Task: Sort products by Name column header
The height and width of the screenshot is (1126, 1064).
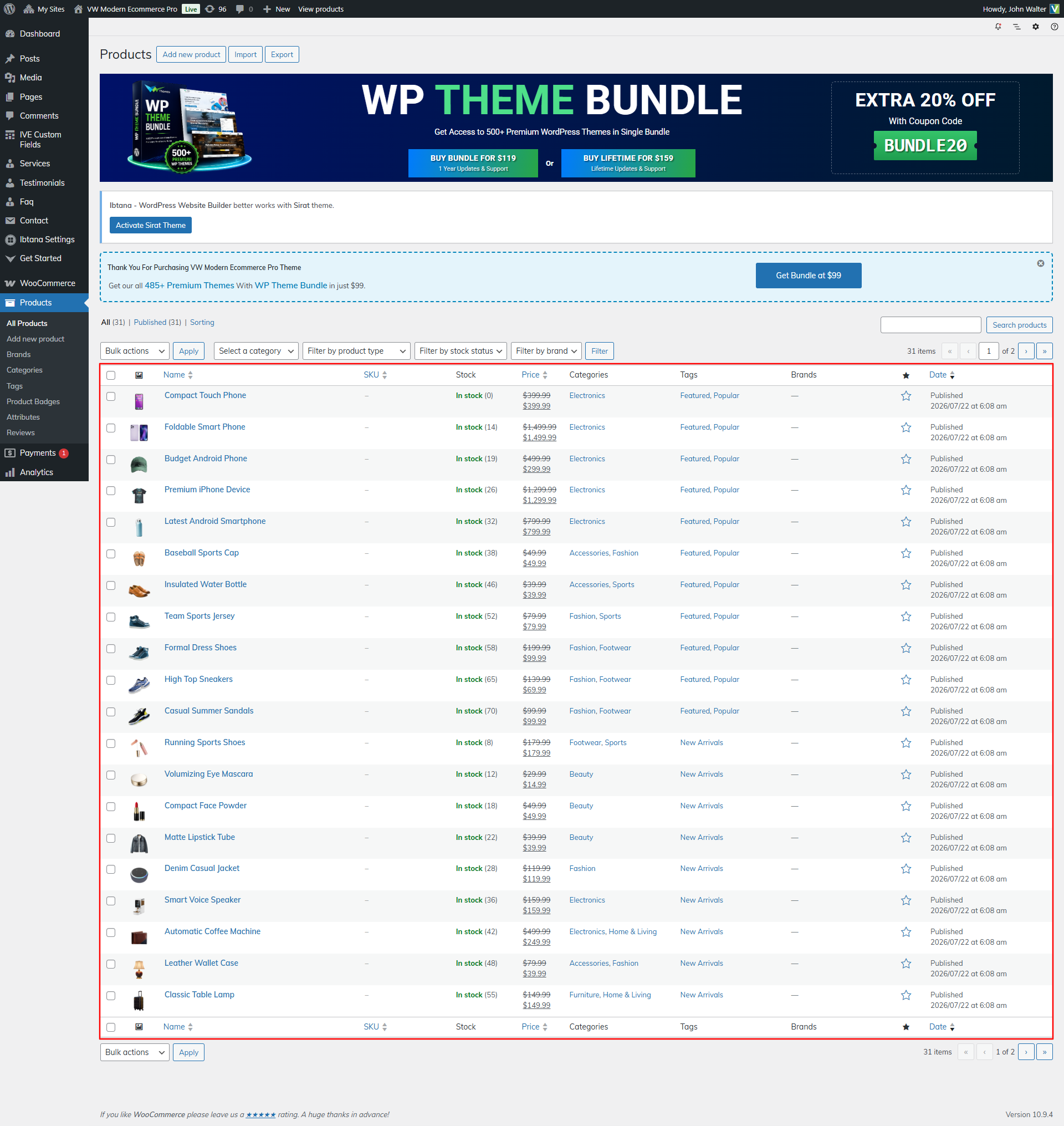Action: coord(178,375)
